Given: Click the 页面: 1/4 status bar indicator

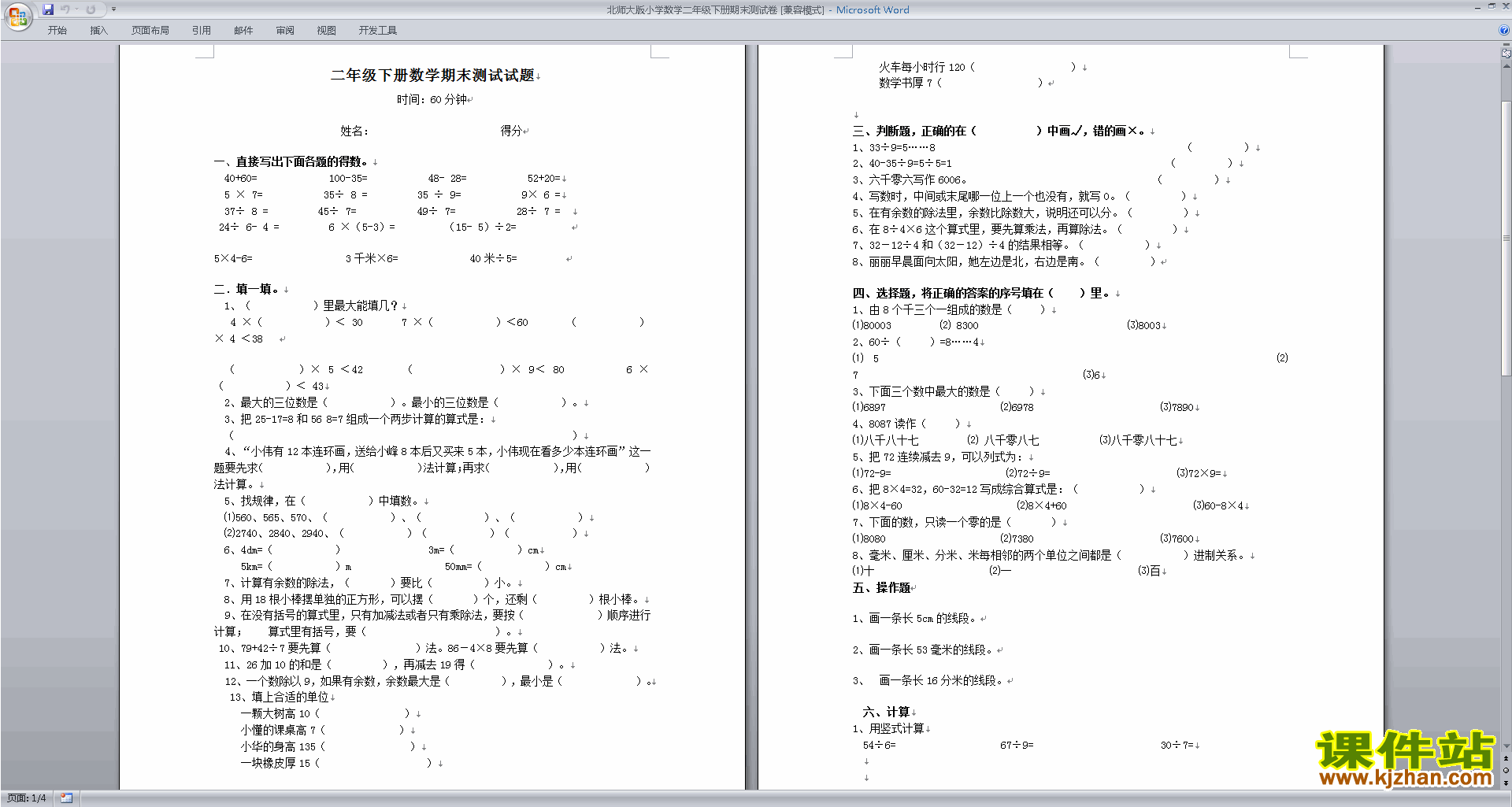Looking at the screenshot, I should 27,798.
